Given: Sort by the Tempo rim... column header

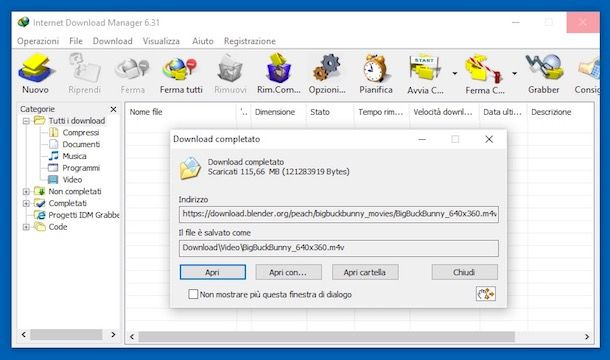Looking at the screenshot, I should pyautogui.click(x=381, y=112).
